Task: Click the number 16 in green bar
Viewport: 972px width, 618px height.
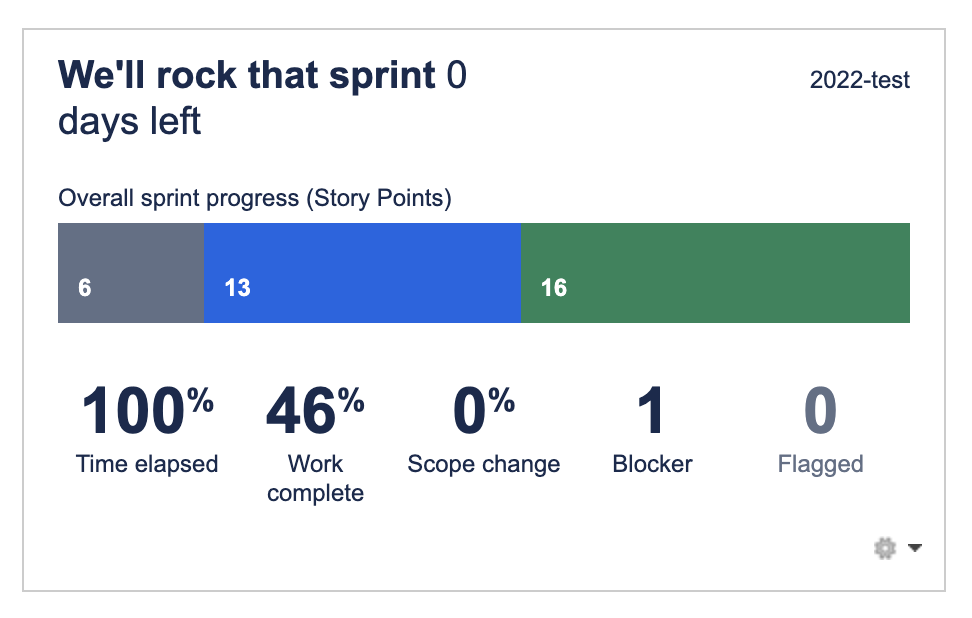Action: 554,288
